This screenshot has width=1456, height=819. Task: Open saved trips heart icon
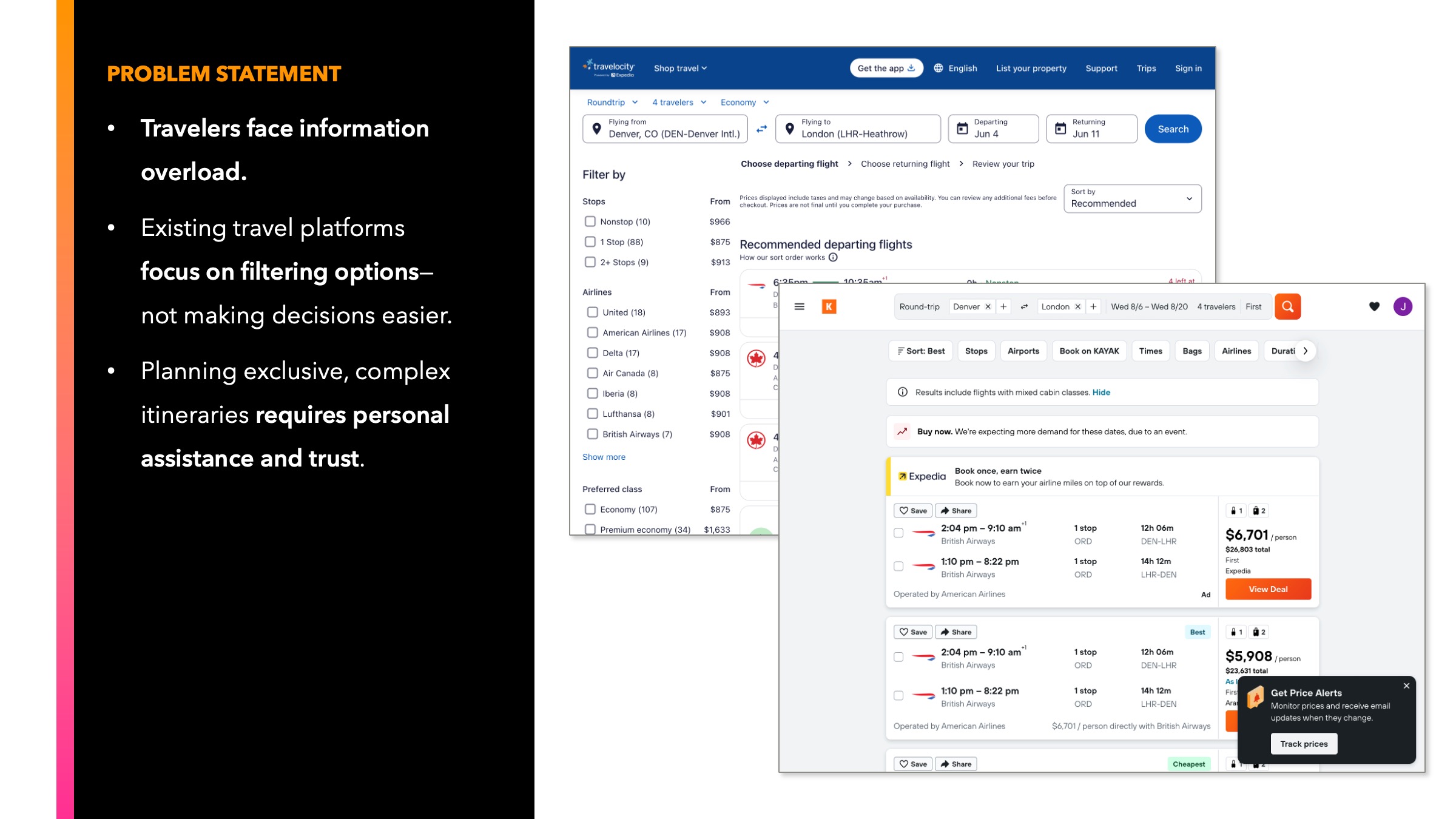pos(1374,306)
